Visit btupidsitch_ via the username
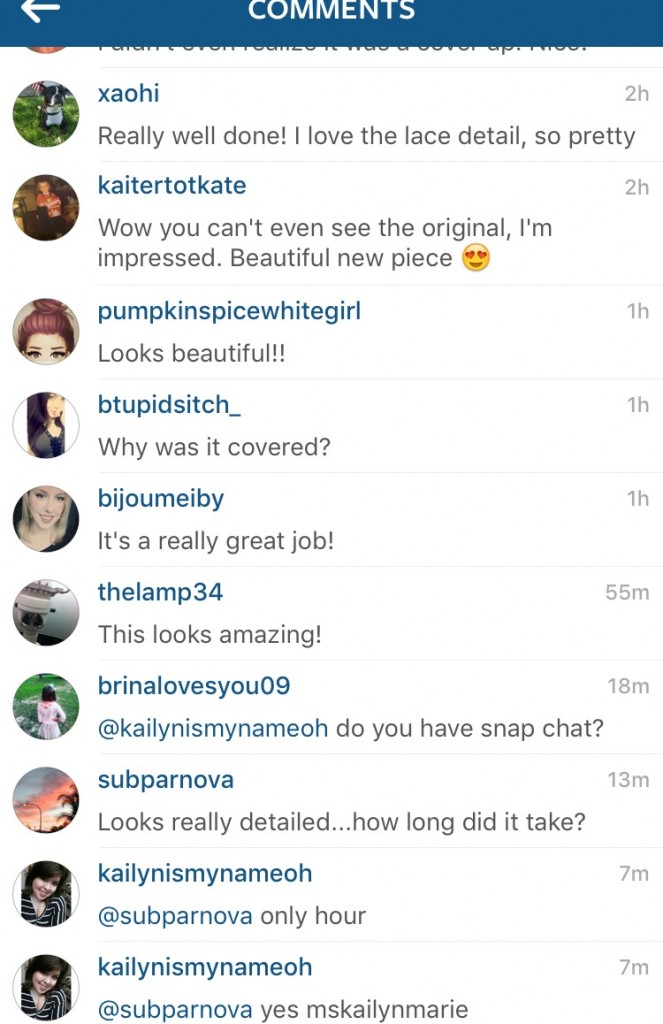This screenshot has width=663, height=1024. 169,405
